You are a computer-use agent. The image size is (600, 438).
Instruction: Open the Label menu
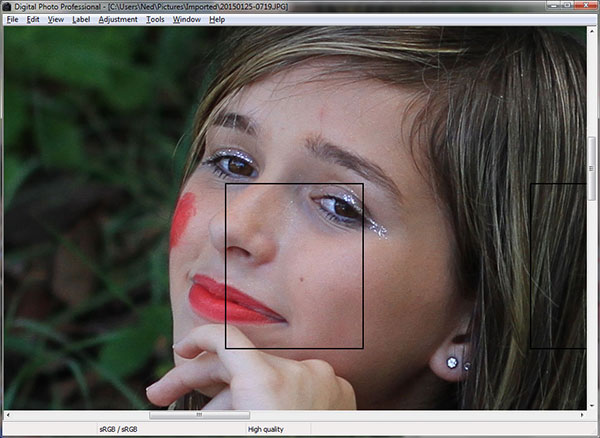81,19
